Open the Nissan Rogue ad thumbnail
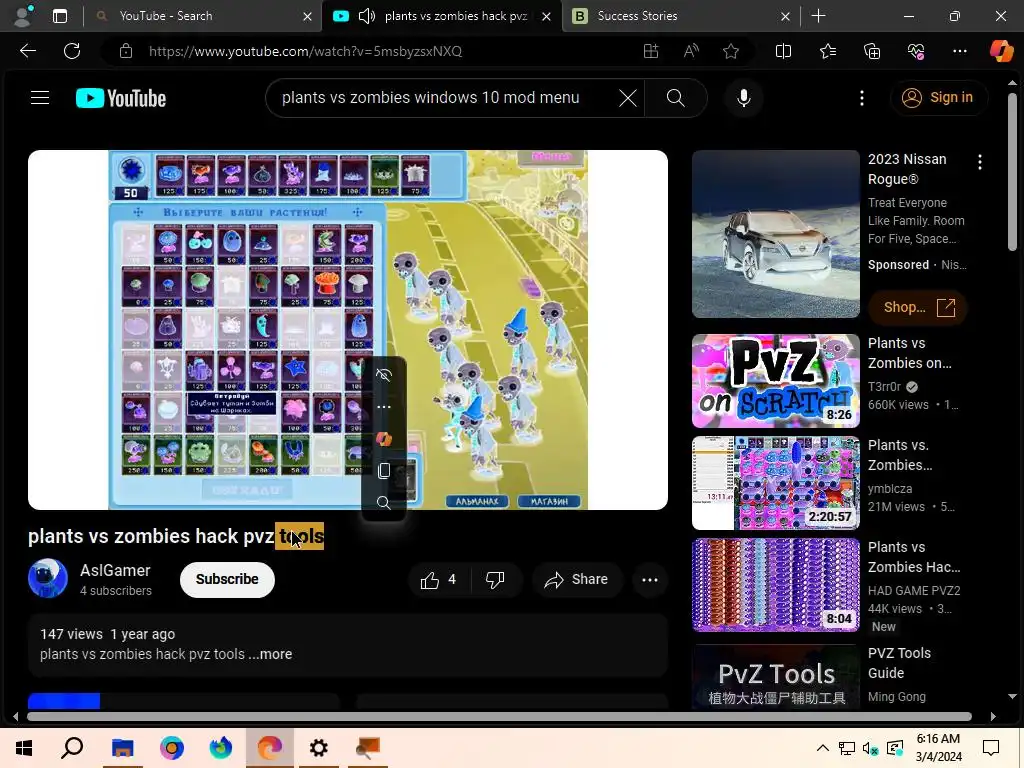The image size is (1024, 768). (776, 234)
